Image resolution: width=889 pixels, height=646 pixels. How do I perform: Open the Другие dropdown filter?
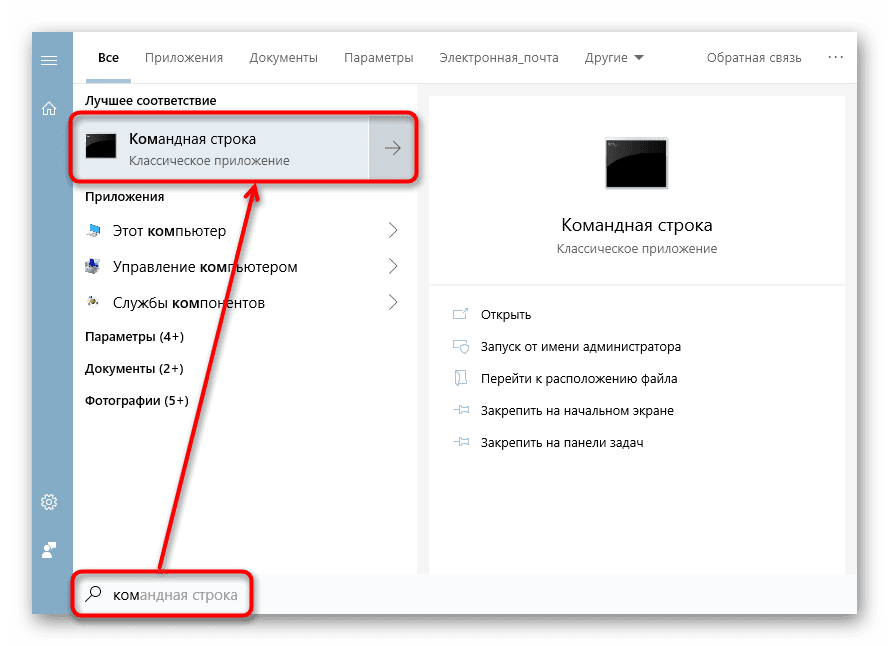(x=614, y=58)
